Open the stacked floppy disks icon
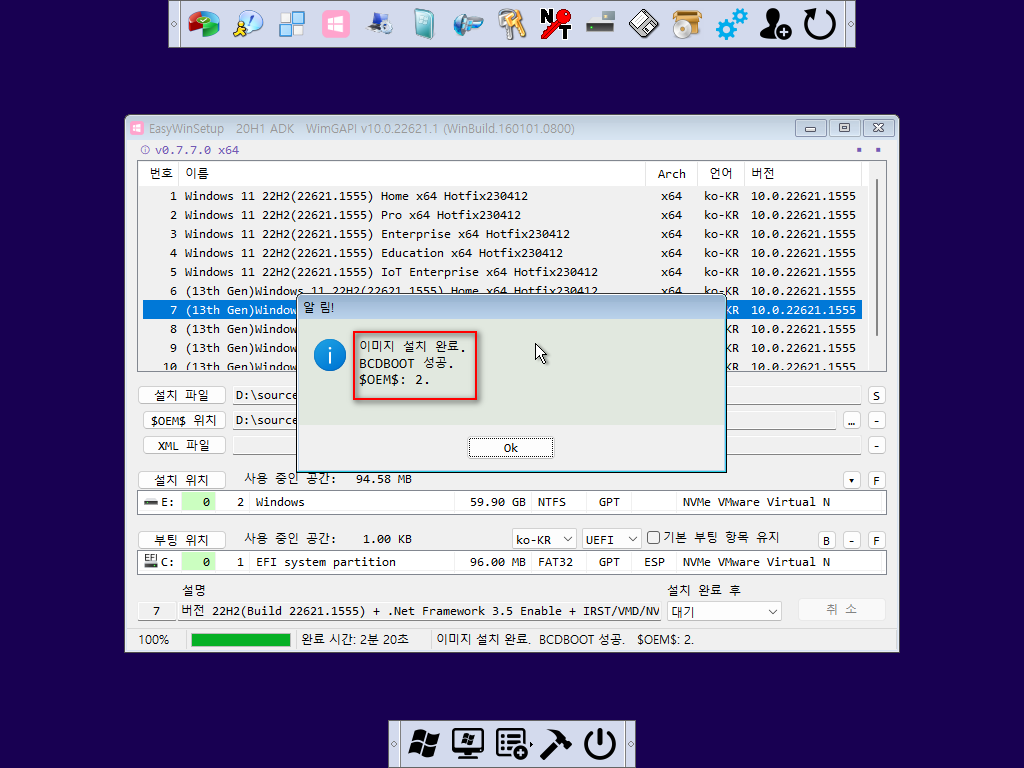 643,24
